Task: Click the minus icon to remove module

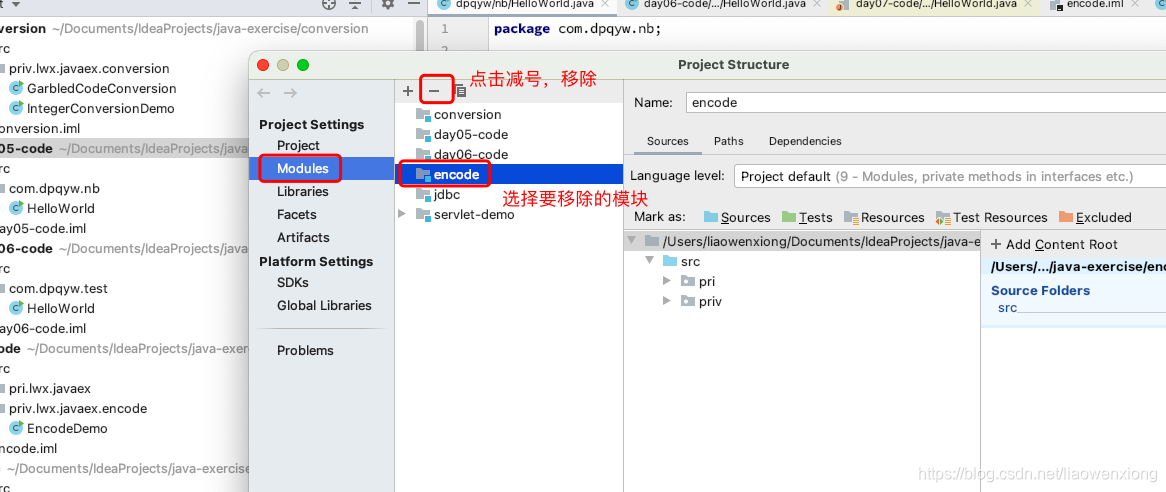Action: click(434, 91)
